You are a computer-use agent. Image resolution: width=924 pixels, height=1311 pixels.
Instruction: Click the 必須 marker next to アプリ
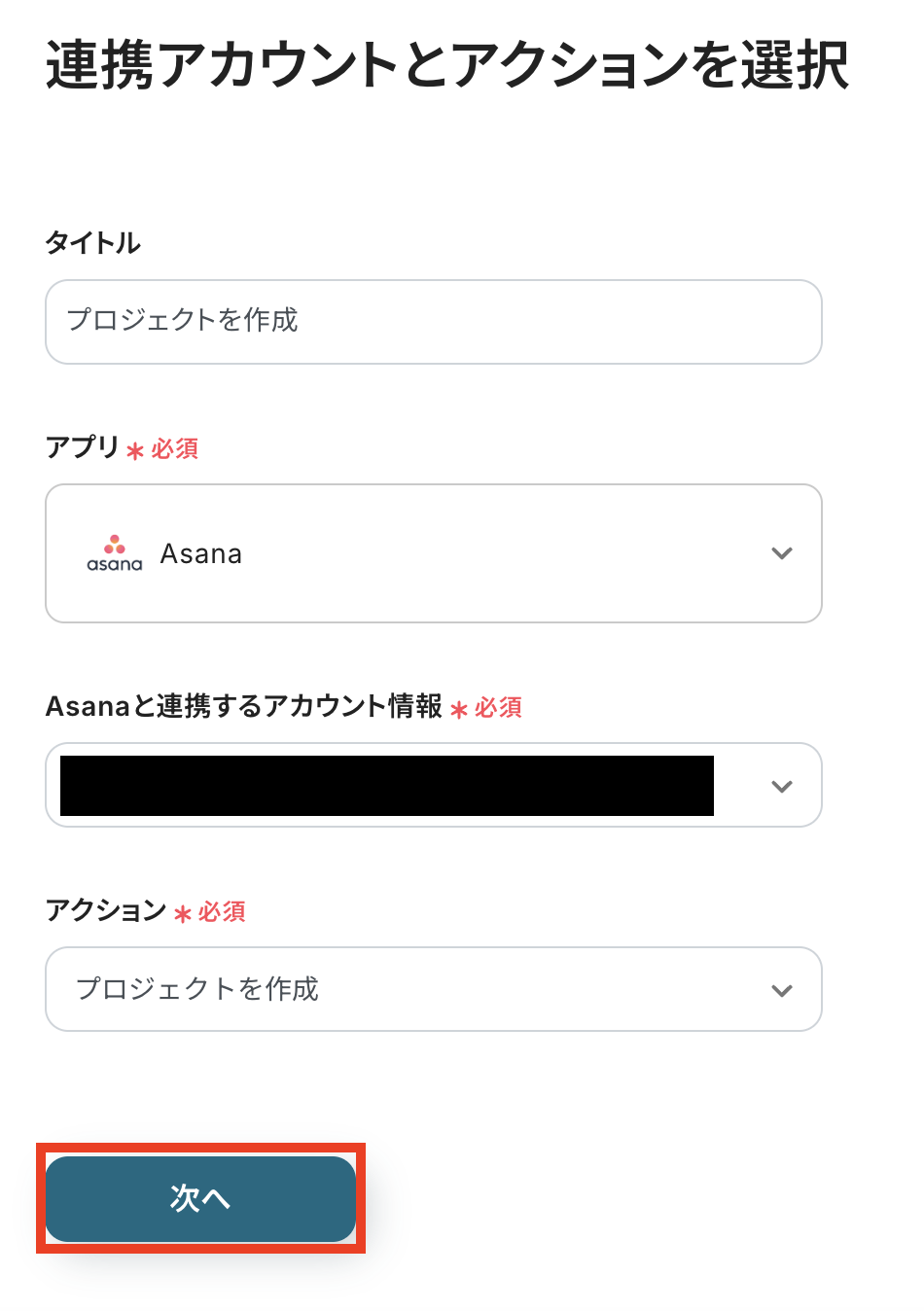point(175,448)
